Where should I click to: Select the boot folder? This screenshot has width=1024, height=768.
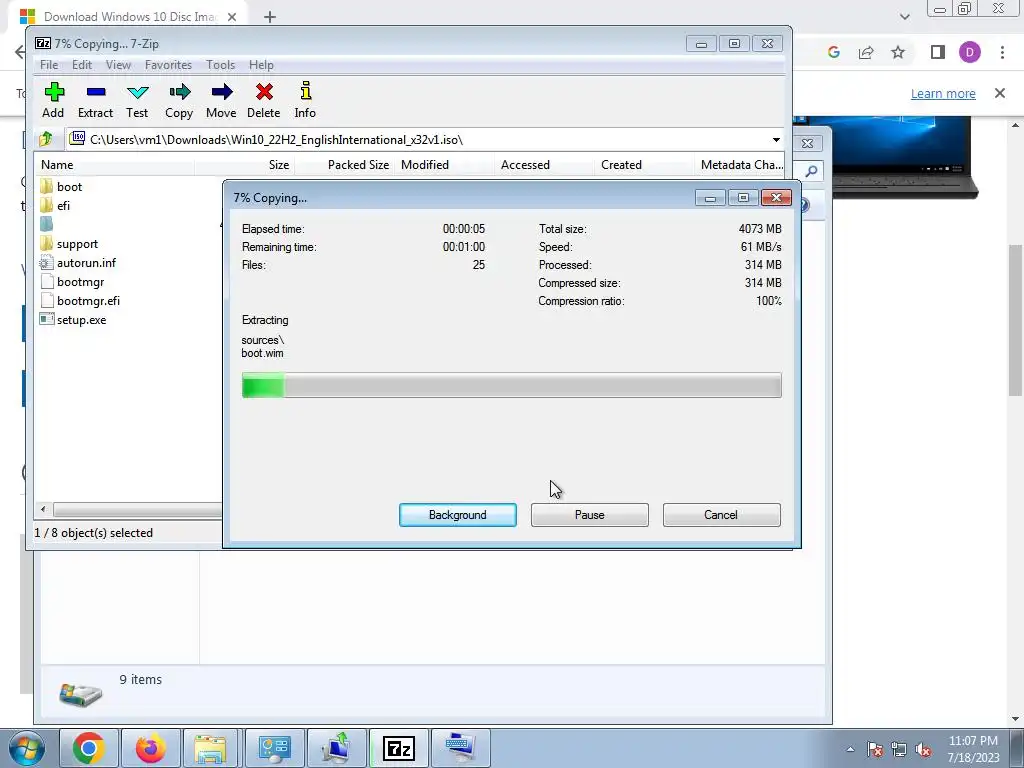[61, 187]
